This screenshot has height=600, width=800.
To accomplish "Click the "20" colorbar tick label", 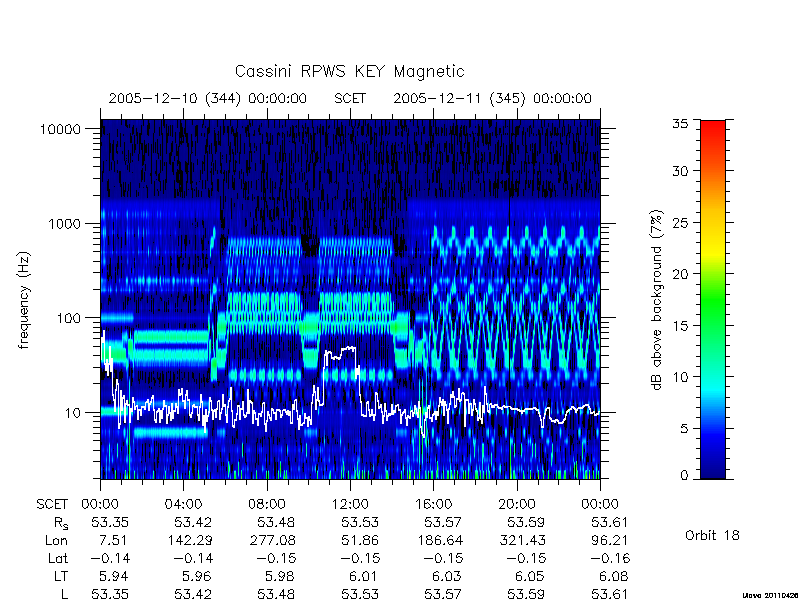I will [x=679, y=274].
